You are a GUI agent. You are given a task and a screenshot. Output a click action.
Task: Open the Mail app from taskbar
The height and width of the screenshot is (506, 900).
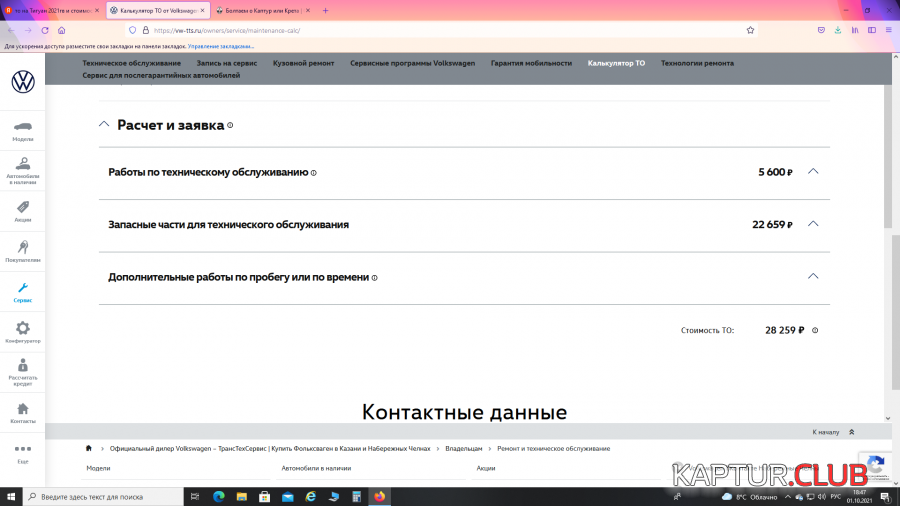288,497
